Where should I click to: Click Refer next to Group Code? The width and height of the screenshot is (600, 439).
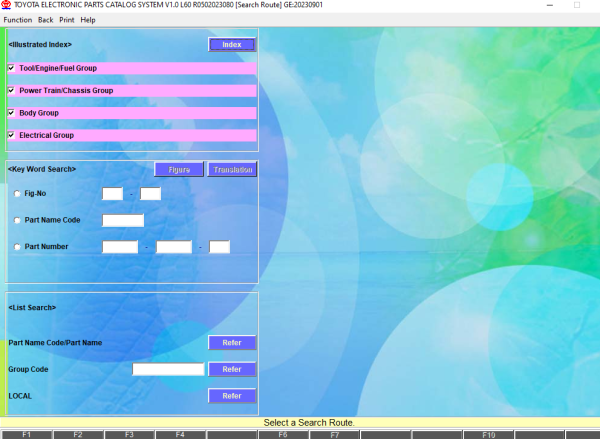point(232,369)
